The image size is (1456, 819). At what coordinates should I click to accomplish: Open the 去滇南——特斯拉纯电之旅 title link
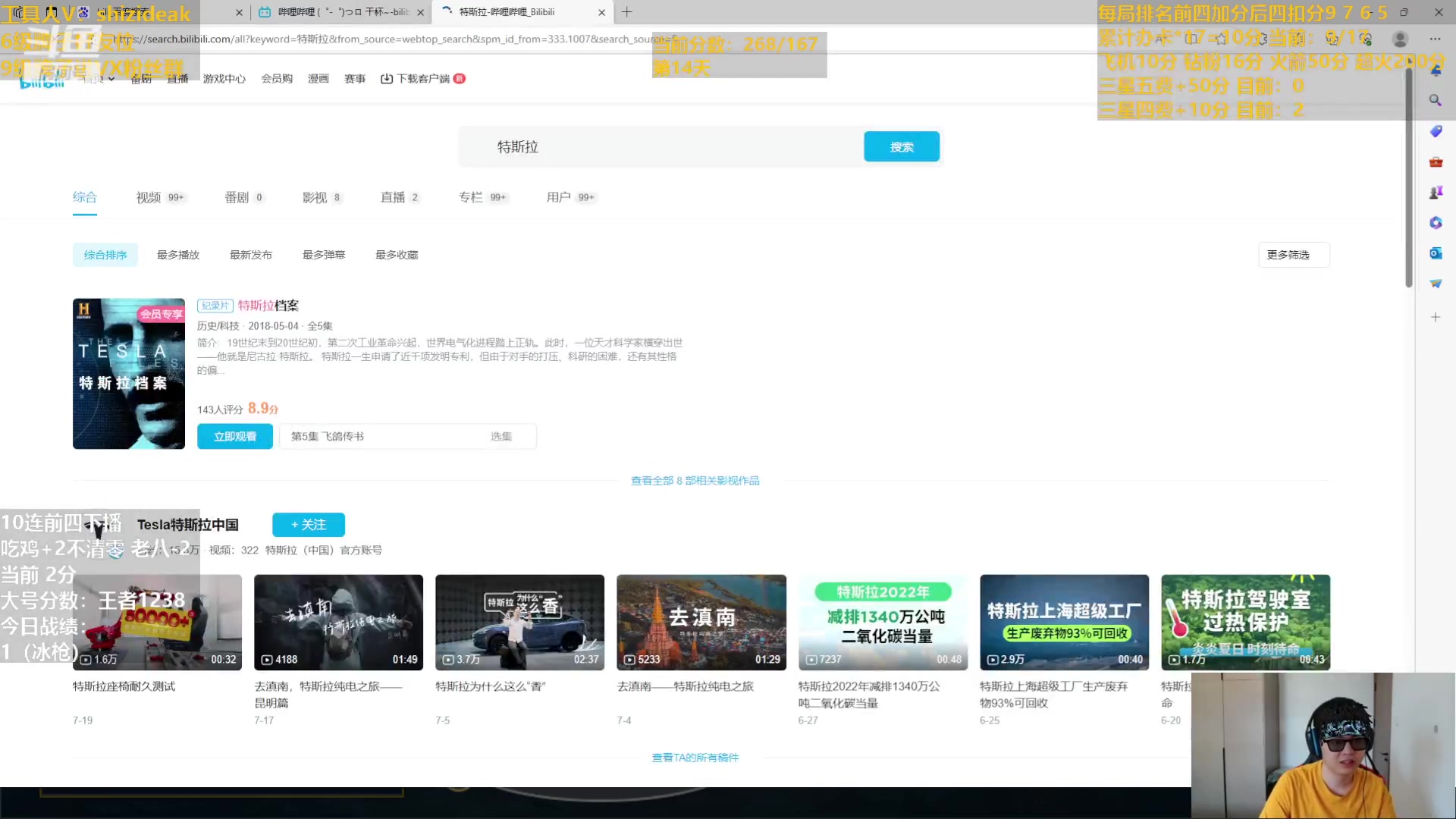pos(685,687)
